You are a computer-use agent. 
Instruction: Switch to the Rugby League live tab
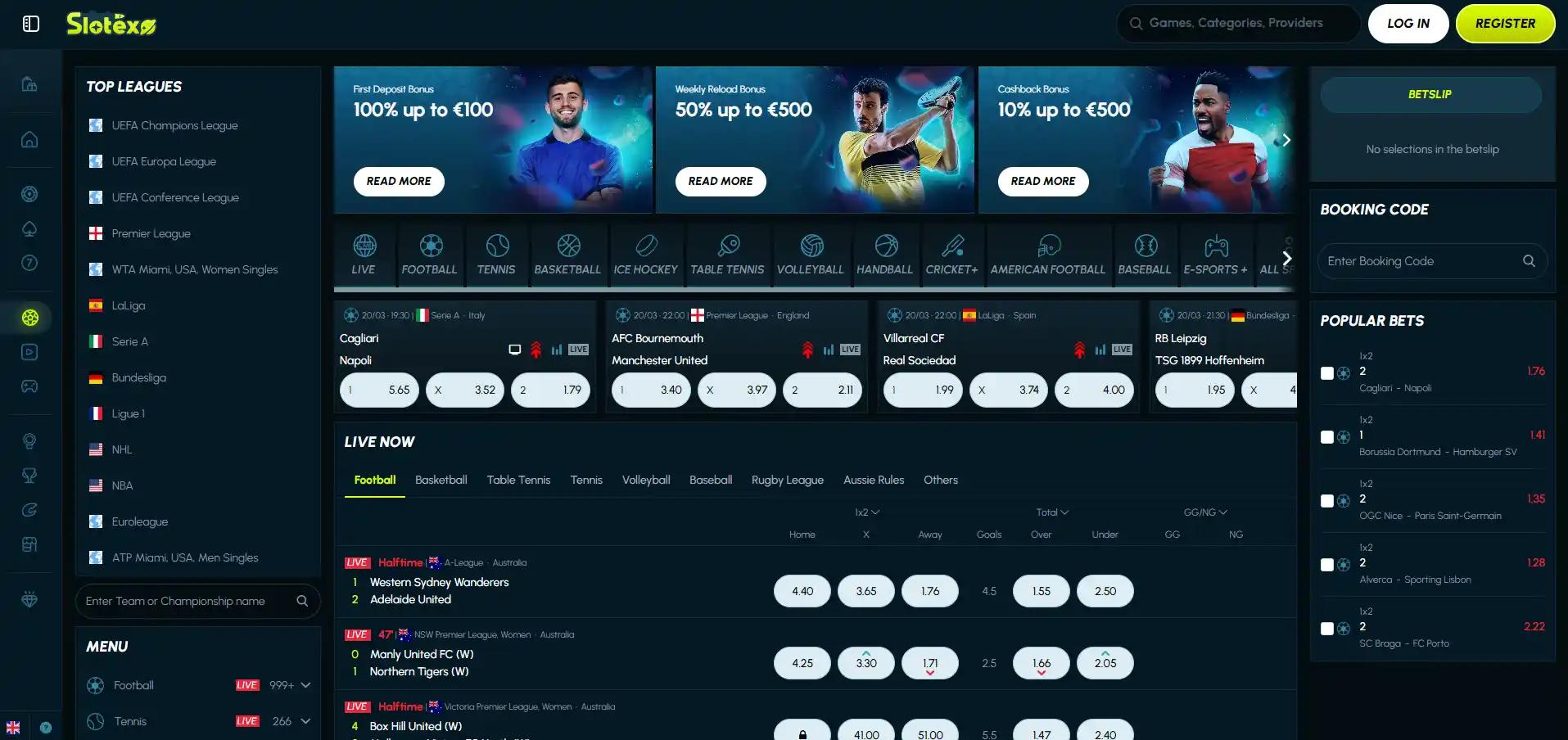point(788,480)
